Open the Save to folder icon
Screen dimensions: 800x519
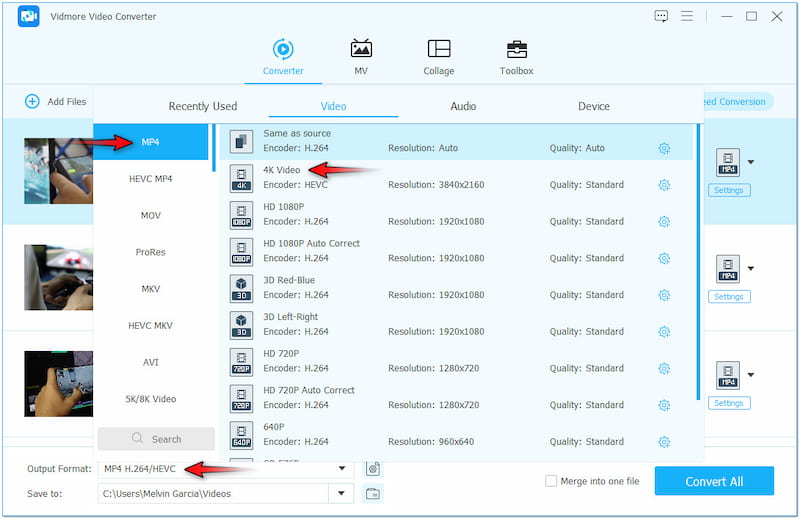click(x=373, y=493)
